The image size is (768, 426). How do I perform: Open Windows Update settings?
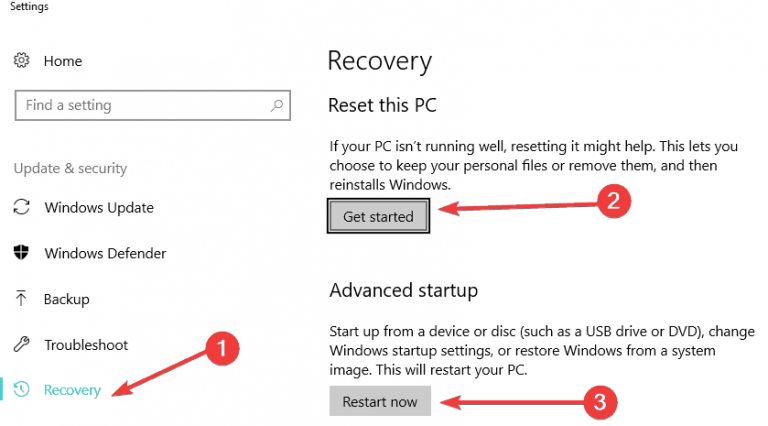point(99,208)
